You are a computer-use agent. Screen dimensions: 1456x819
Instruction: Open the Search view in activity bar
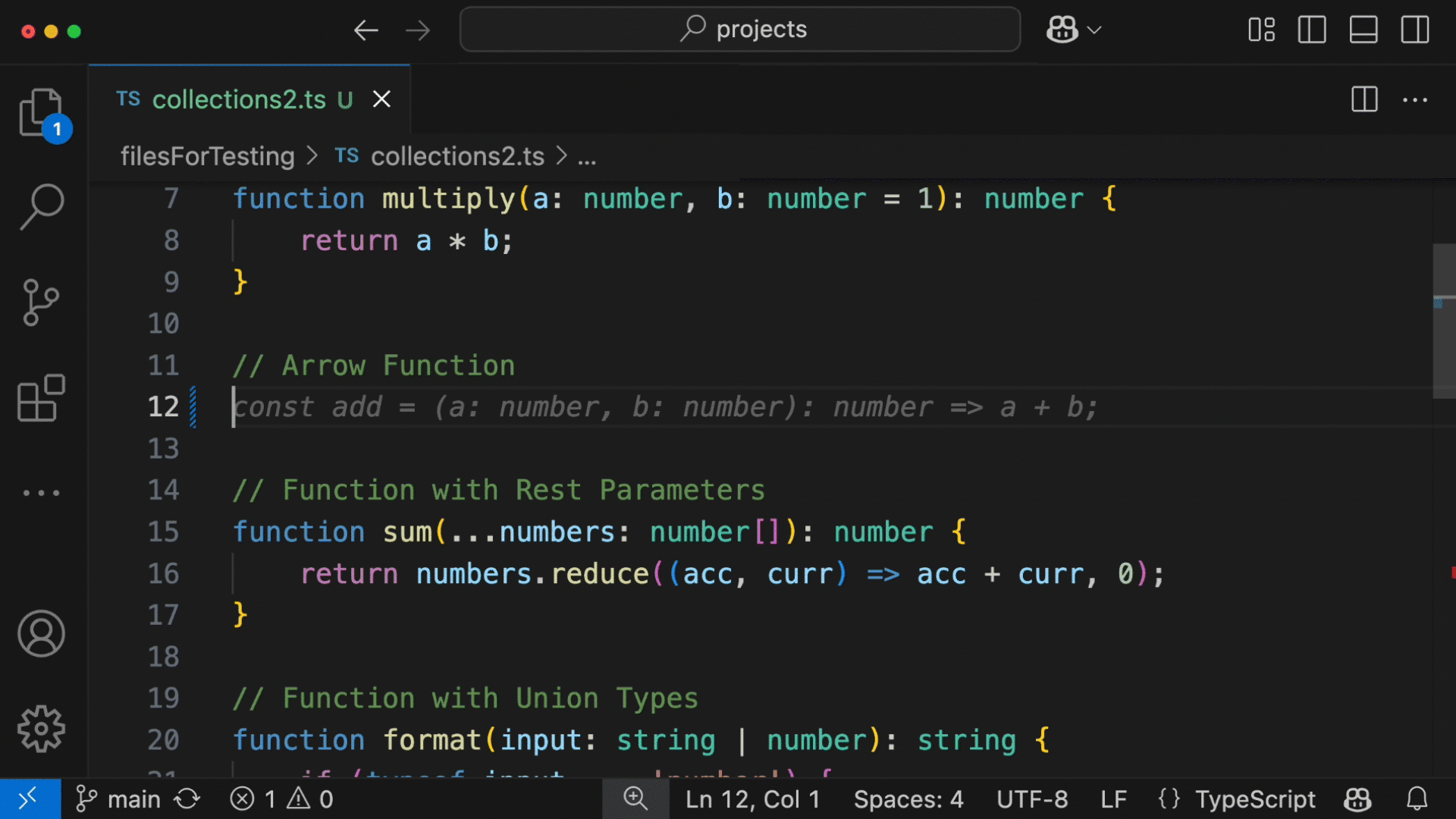[41, 206]
